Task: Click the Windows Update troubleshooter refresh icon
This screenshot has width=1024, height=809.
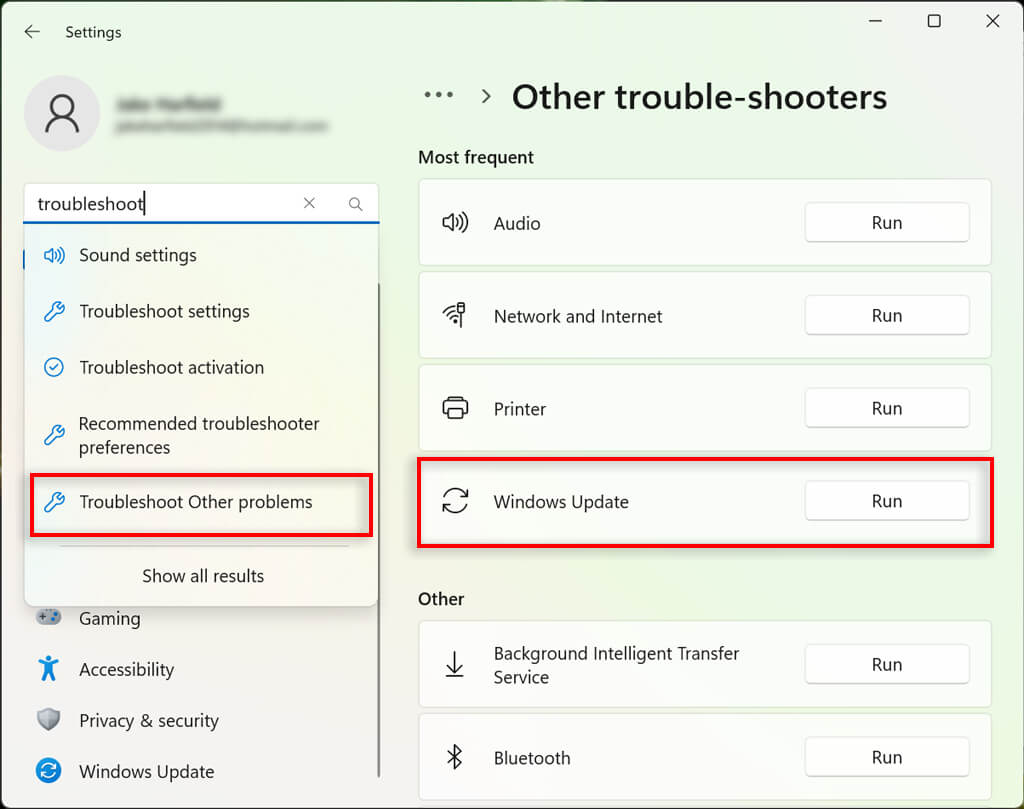Action: pos(455,501)
